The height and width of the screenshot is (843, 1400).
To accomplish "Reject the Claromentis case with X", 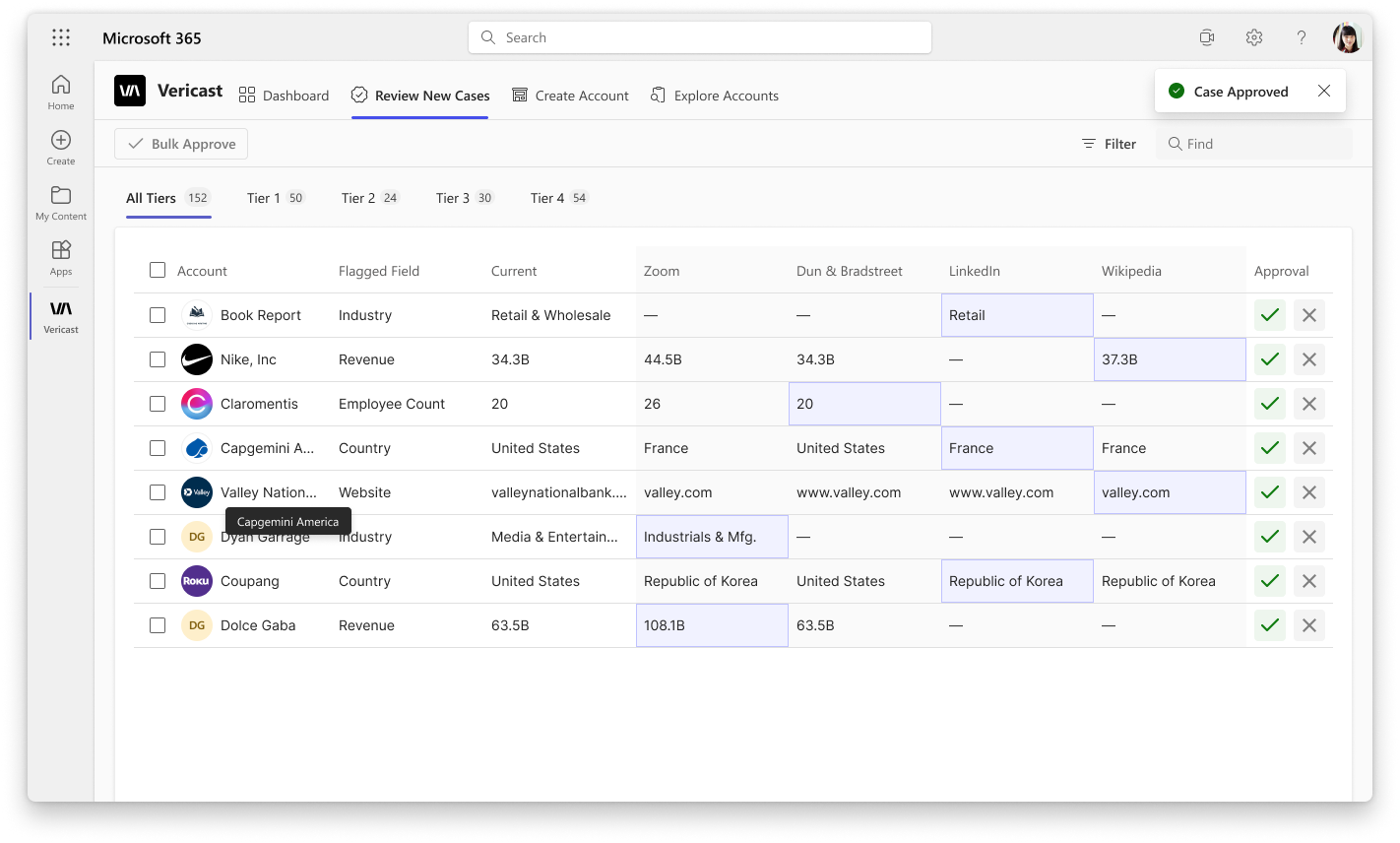I will tap(1309, 404).
